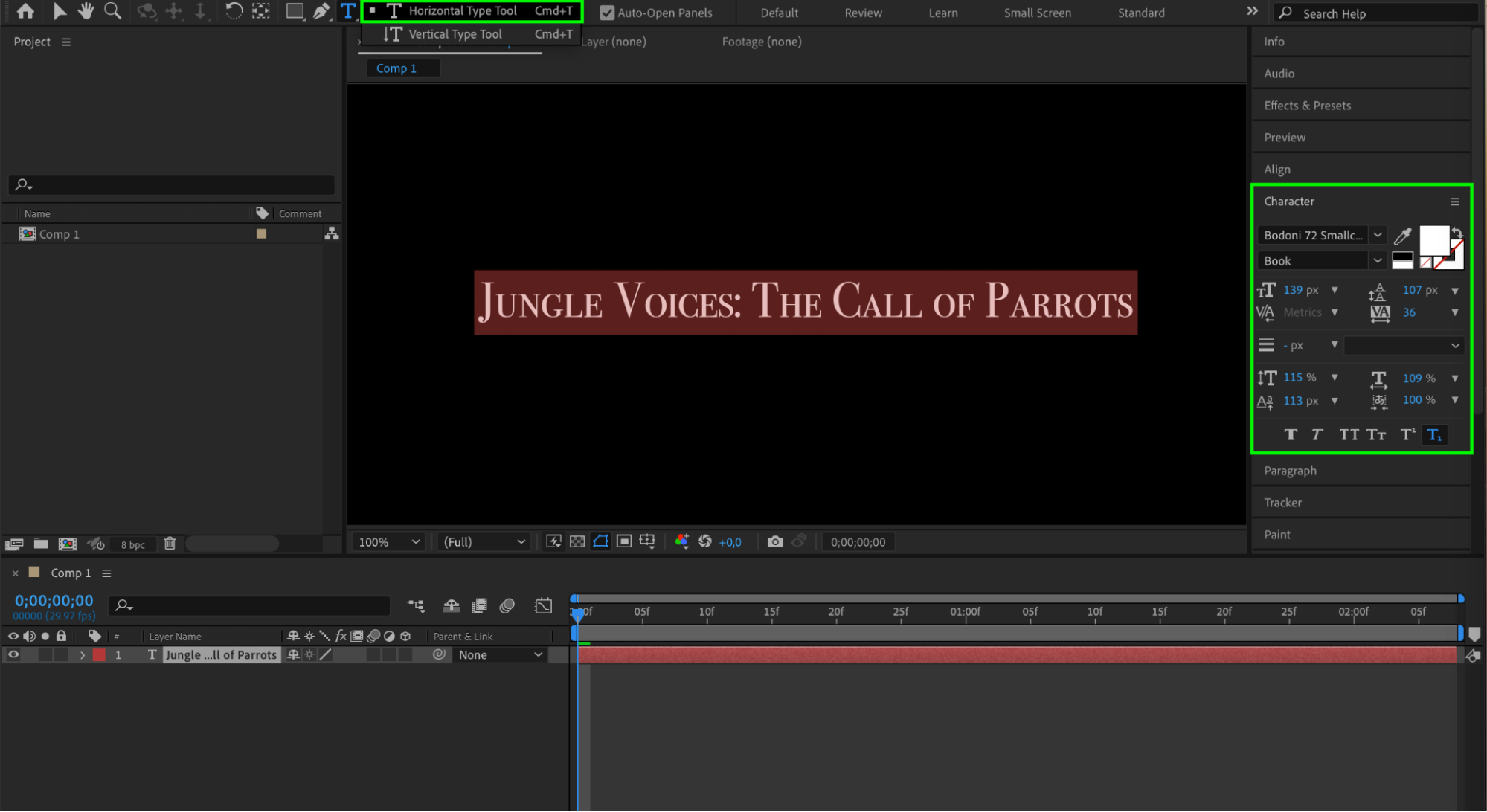Screen dimensions: 1487x812
Task: Uncheck Auto-Open Panels checkbox
Action: pyautogui.click(x=607, y=13)
